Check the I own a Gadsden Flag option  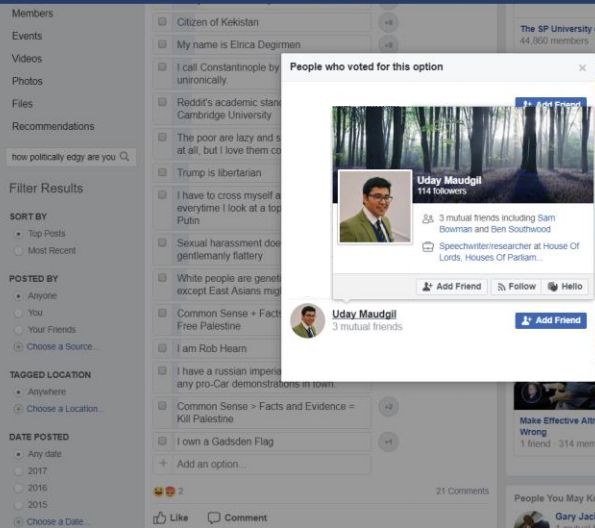click(x=162, y=441)
